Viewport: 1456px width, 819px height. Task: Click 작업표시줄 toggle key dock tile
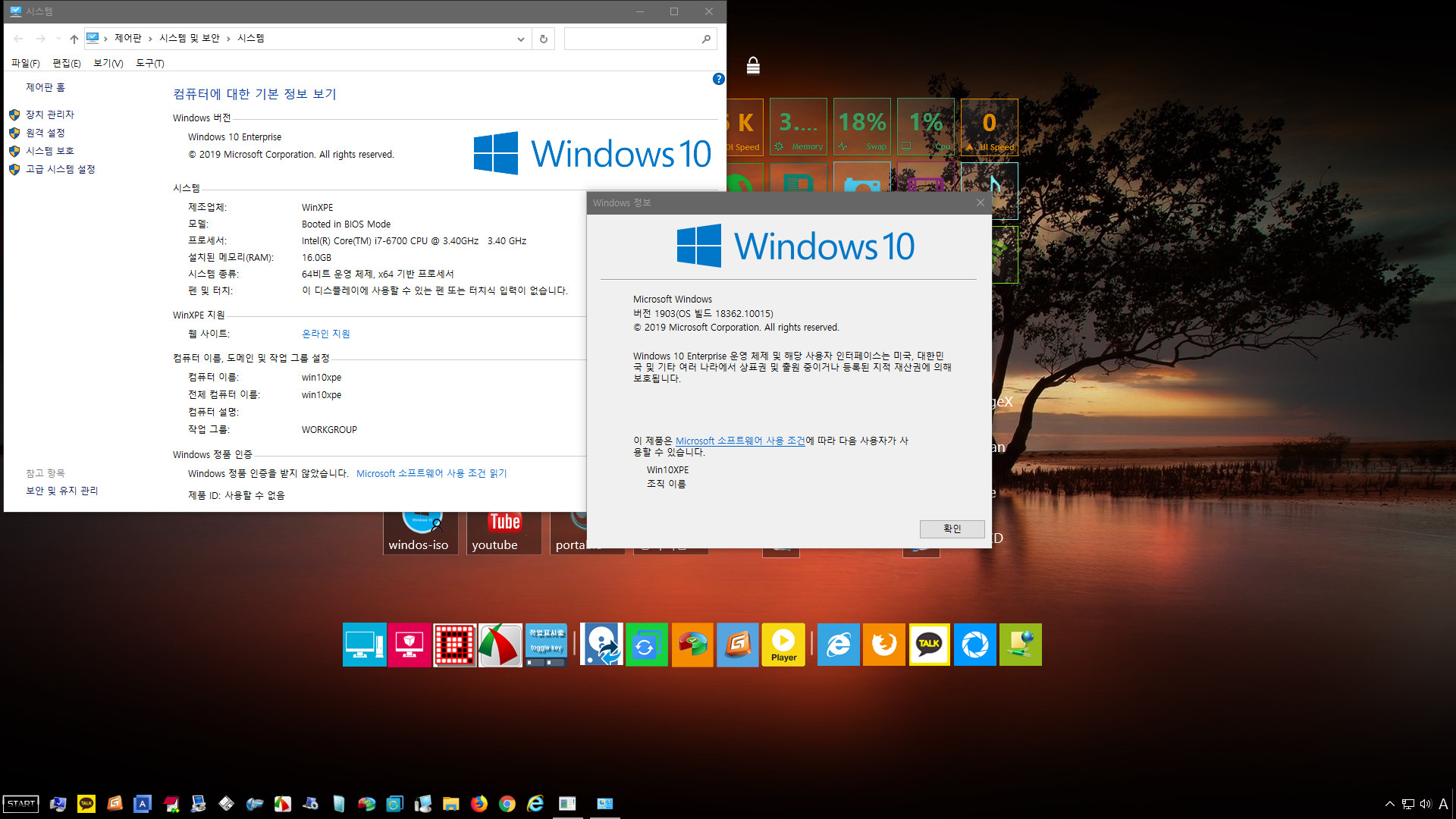(546, 645)
